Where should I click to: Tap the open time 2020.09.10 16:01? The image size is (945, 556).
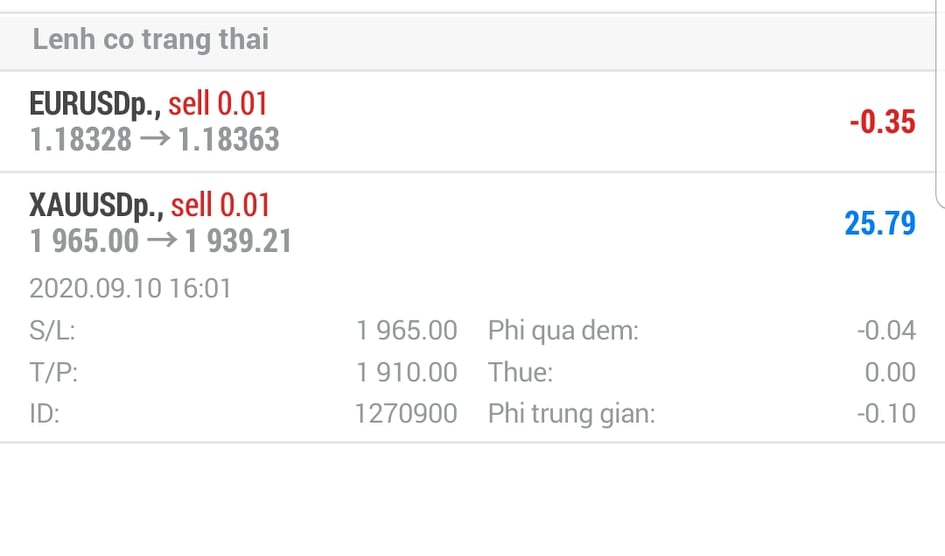point(130,290)
